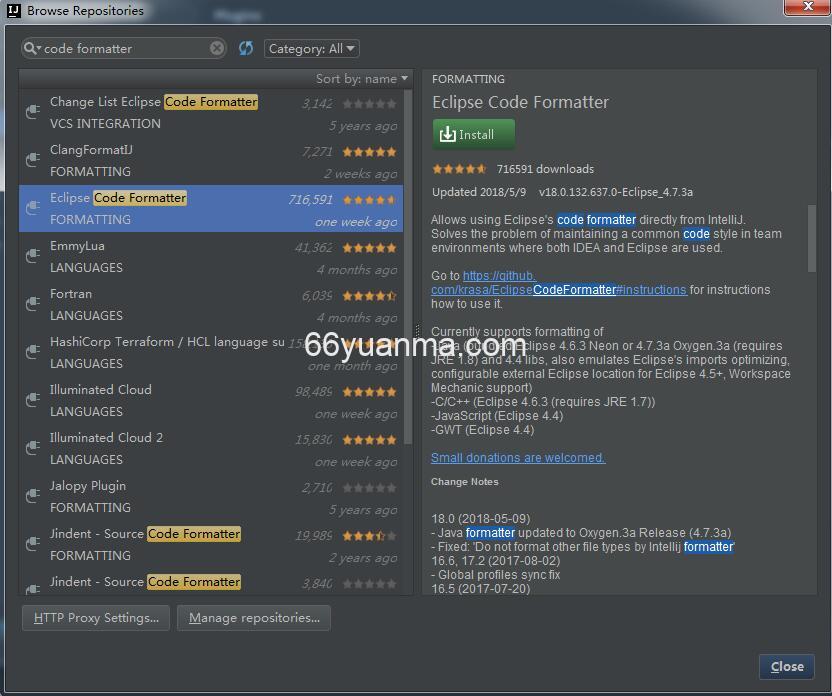This screenshot has width=832, height=696.
Task: Open the GitHub instructions link
Action: point(558,290)
